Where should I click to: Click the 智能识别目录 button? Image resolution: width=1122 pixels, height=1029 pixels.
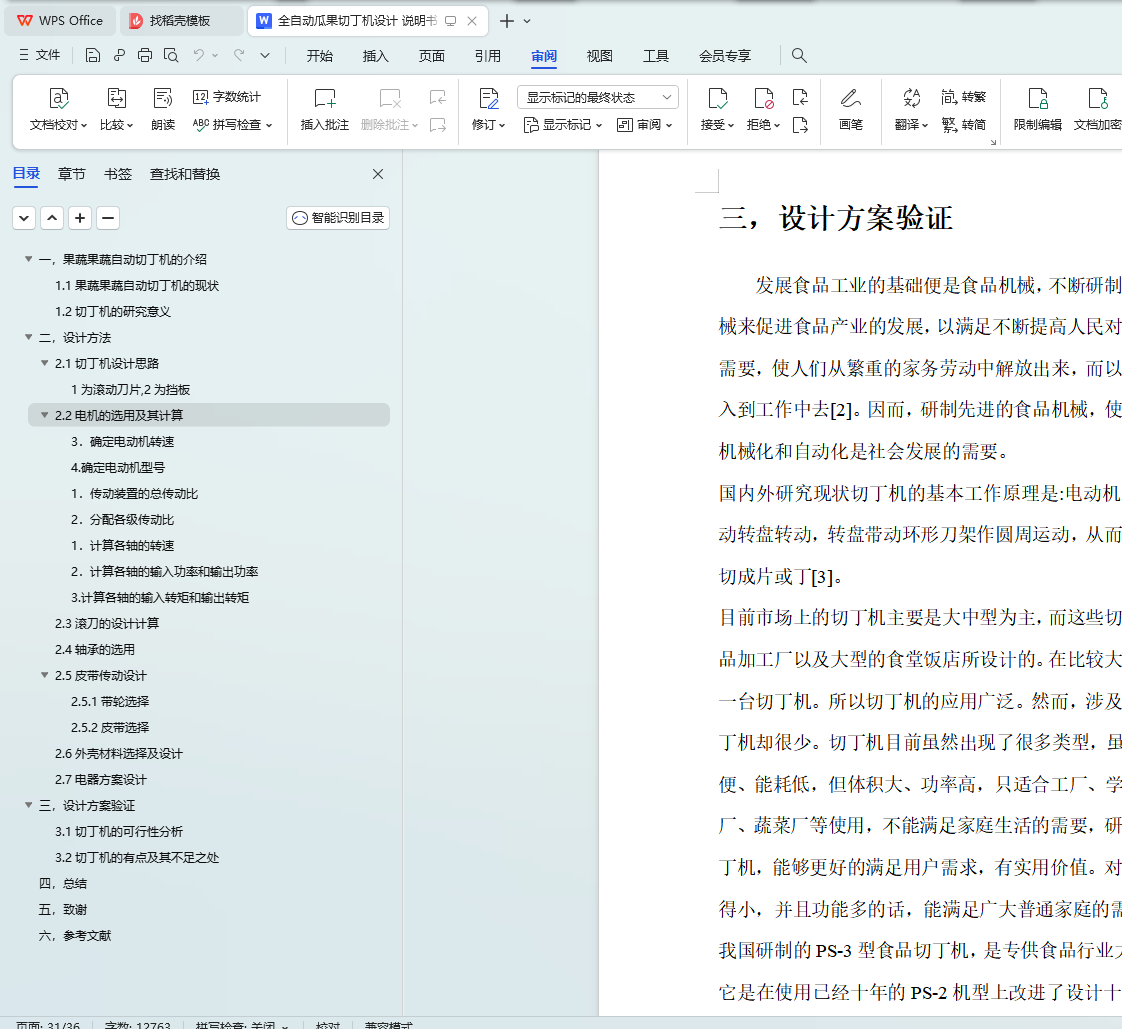click(338, 218)
